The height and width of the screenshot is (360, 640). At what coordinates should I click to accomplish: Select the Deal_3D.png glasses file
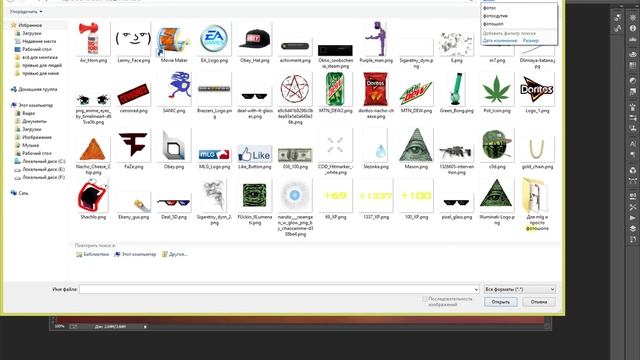[x=174, y=203]
